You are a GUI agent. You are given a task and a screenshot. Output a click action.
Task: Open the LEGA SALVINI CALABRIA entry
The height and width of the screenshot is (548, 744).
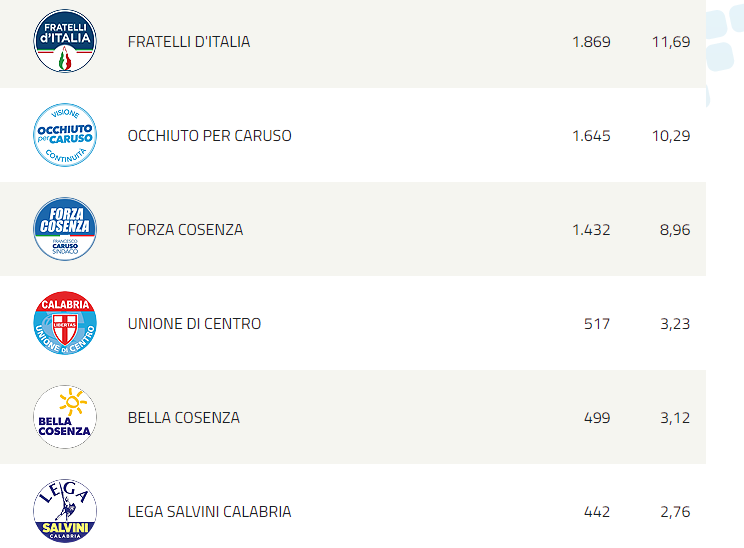coord(209,511)
